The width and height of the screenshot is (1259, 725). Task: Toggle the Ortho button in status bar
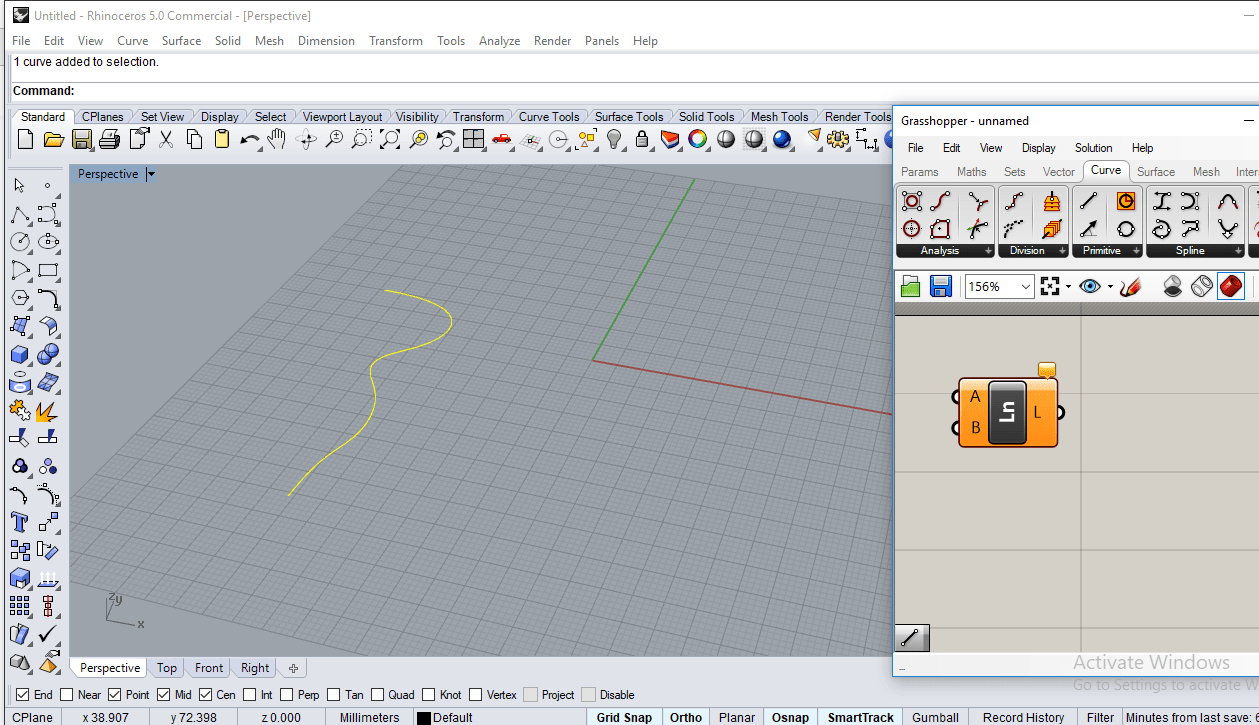pos(686,717)
